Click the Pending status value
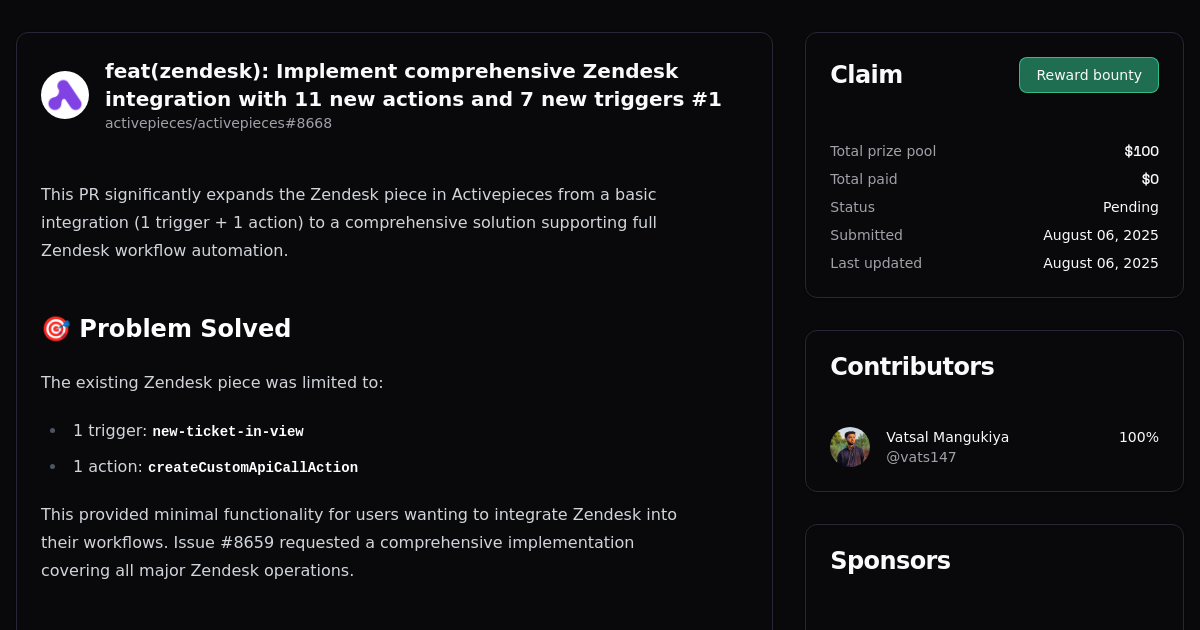The width and height of the screenshot is (1200, 630). 1131,207
